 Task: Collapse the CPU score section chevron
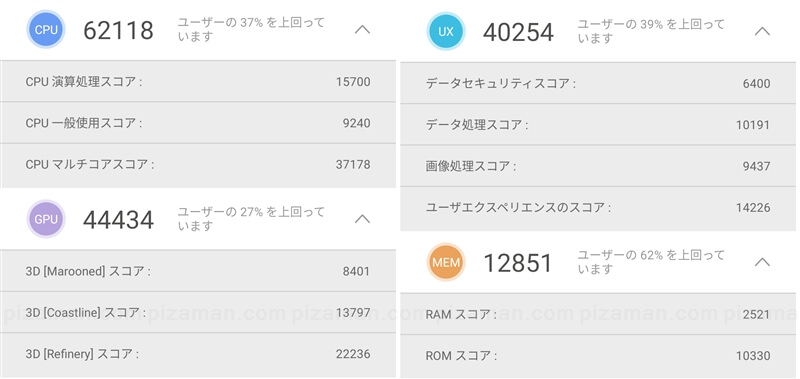pyautogui.click(x=362, y=30)
